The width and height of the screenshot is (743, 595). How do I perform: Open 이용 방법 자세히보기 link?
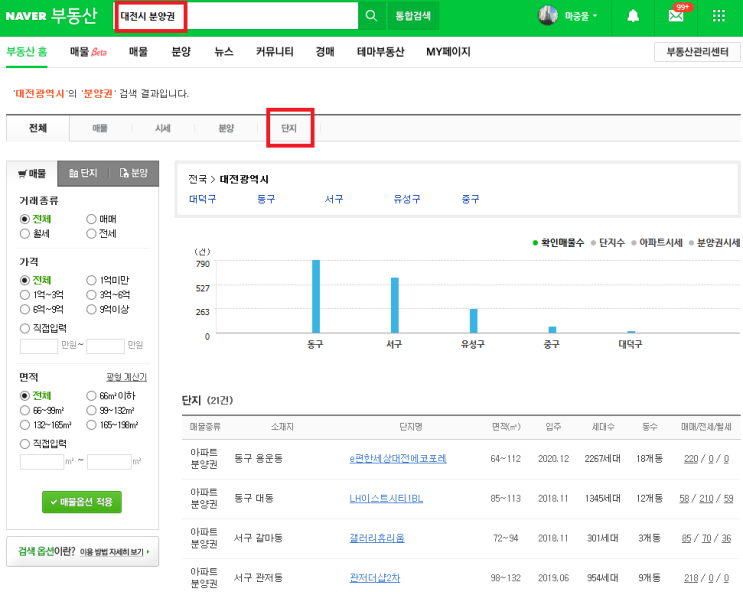coord(114,552)
